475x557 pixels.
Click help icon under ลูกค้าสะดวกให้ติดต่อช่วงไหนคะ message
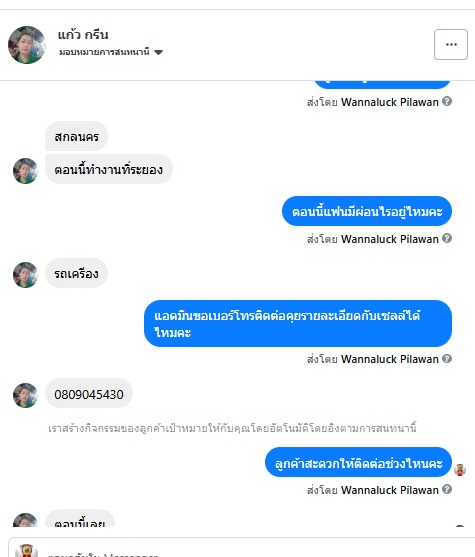point(447,489)
